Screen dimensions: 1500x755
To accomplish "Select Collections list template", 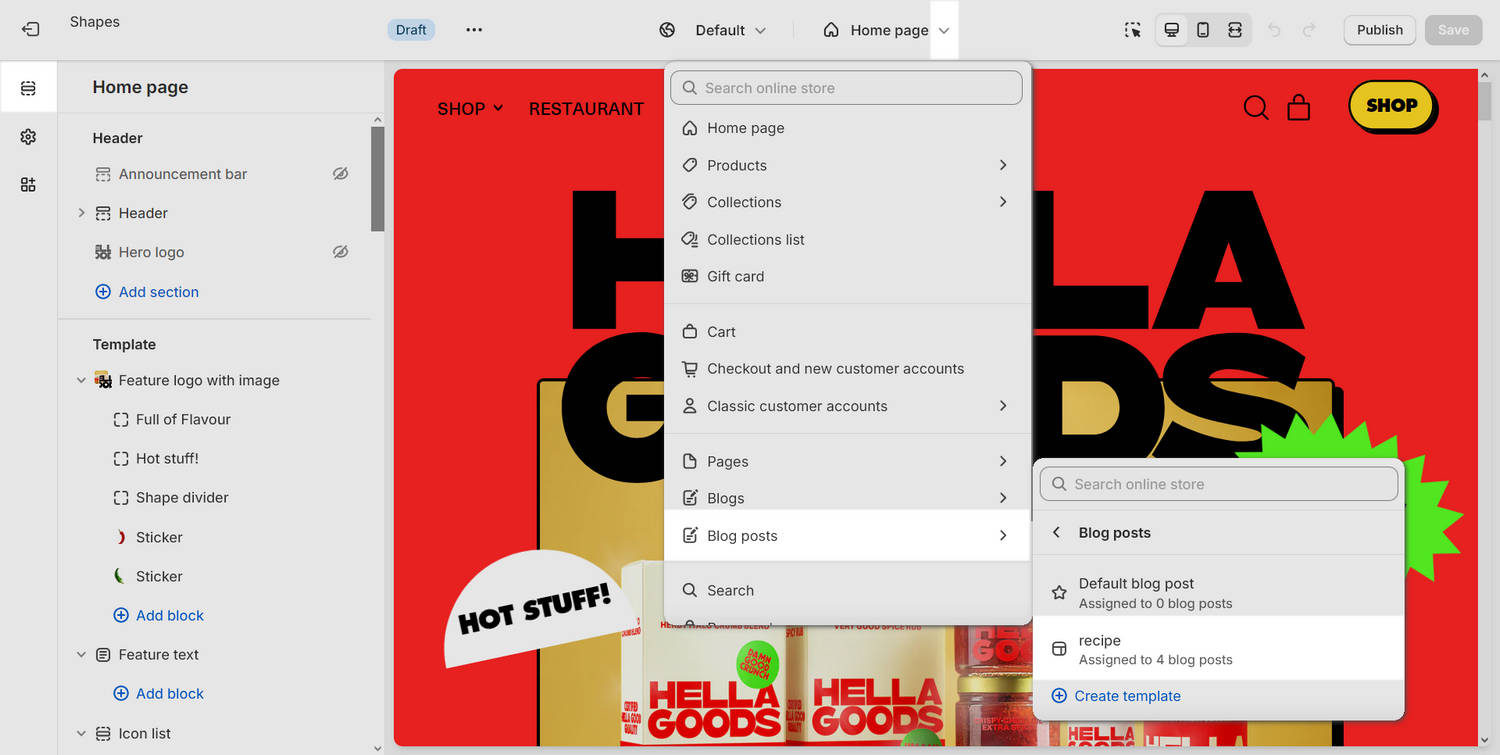I will (847, 239).
